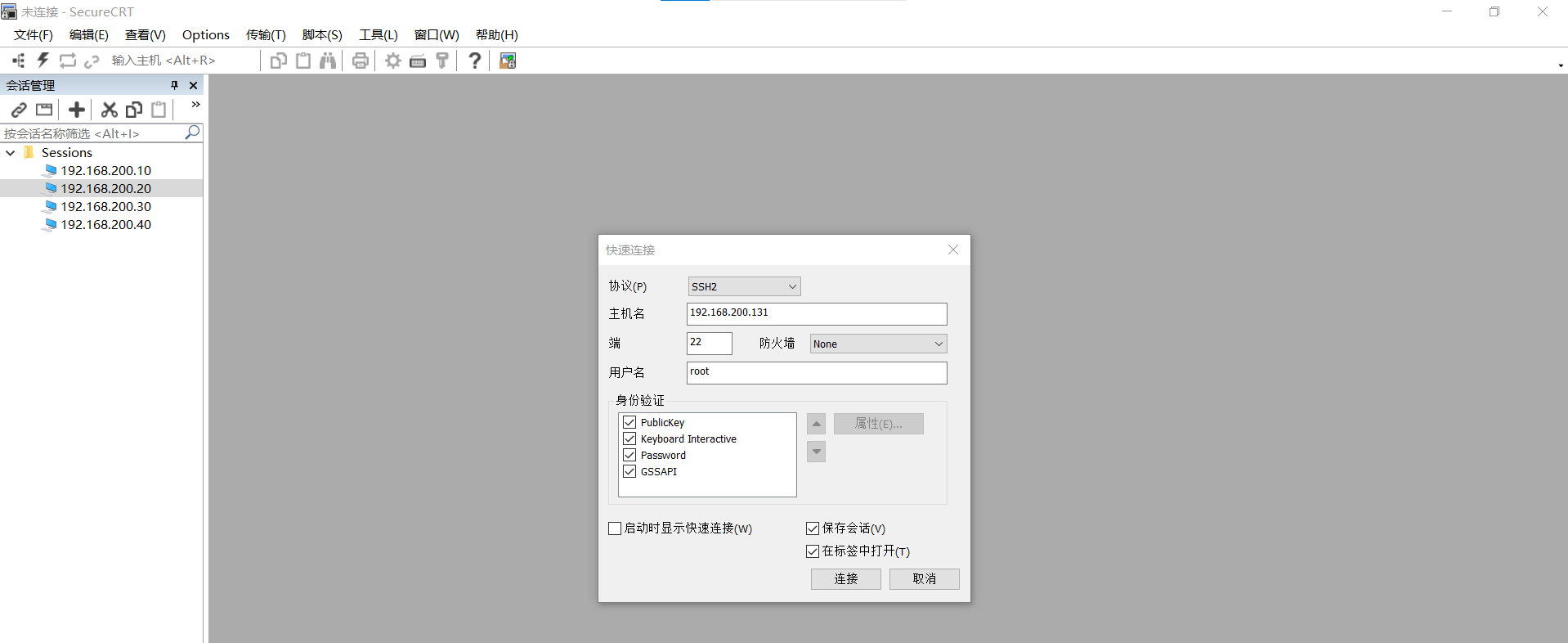Click the copy icon in session manager

tap(134, 110)
